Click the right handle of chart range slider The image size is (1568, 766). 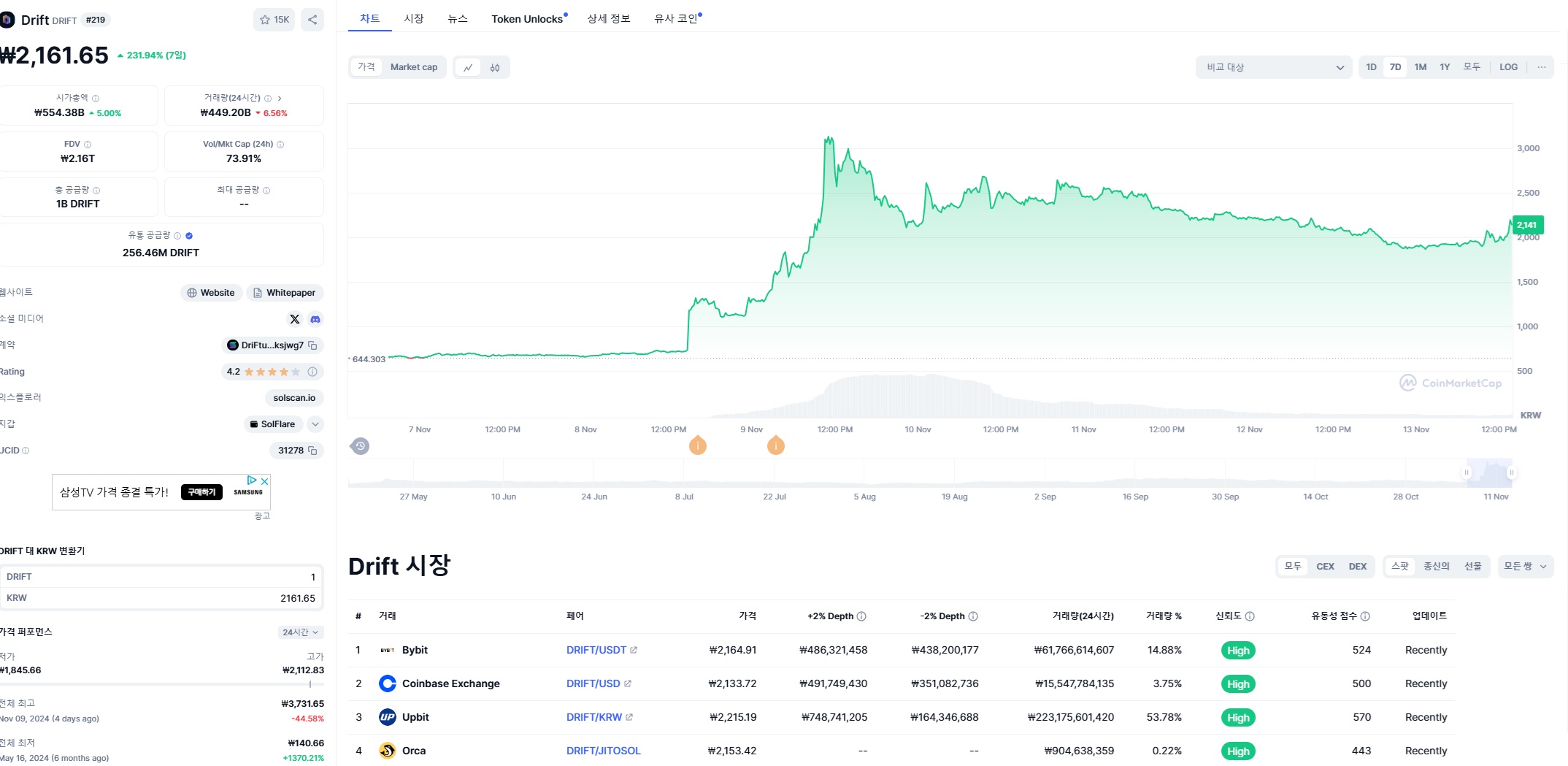[x=1512, y=472]
